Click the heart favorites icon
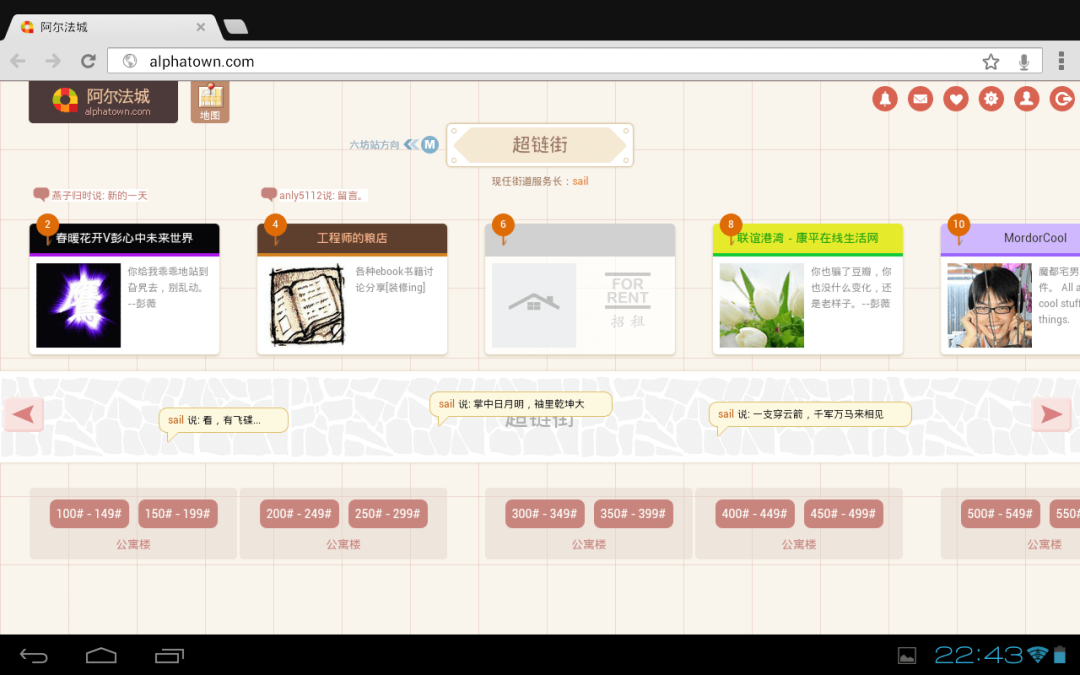 click(x=956, y=99)
